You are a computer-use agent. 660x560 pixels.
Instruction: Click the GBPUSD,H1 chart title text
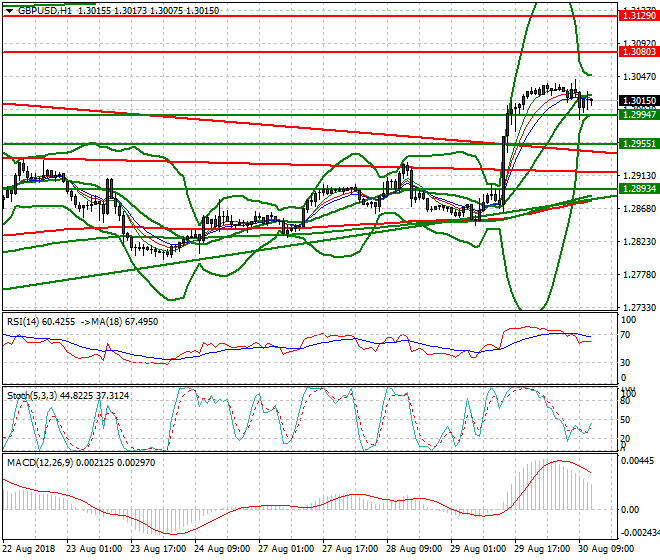[x=45, y=11]
